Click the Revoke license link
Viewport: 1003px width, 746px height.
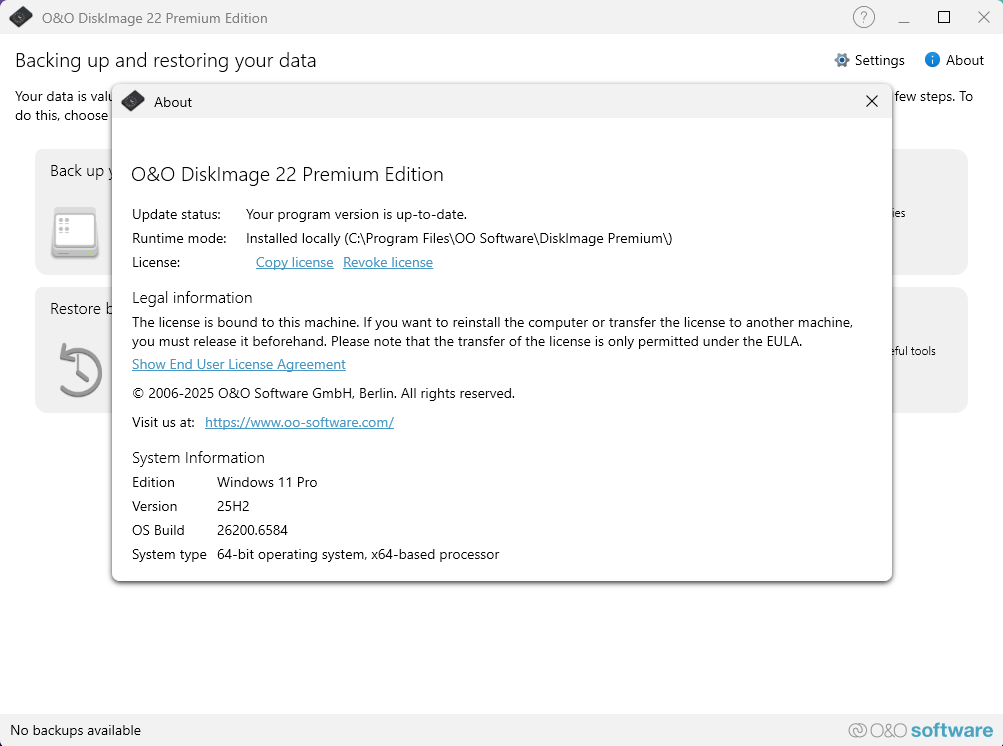click(388, 262)
